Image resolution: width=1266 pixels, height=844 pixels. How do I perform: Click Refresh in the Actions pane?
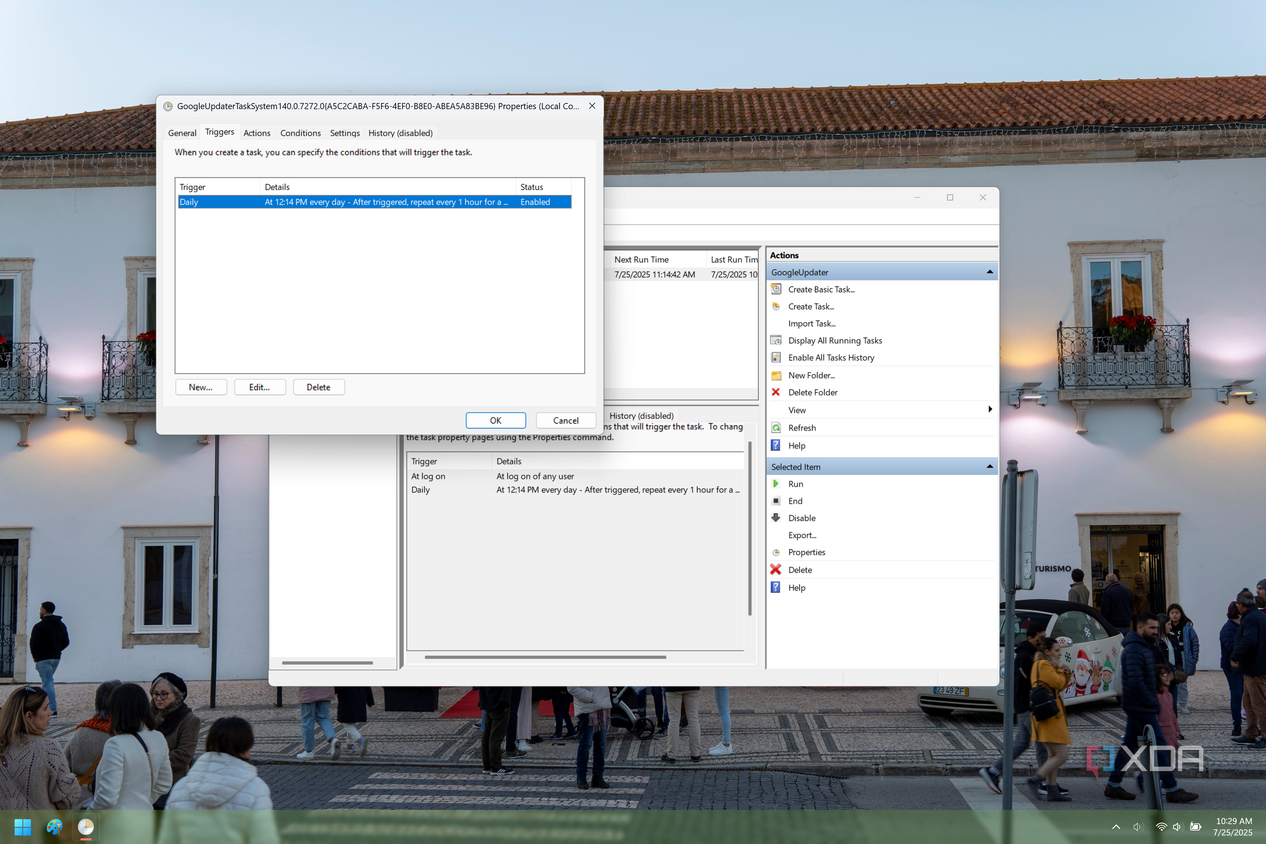point(802,428)
